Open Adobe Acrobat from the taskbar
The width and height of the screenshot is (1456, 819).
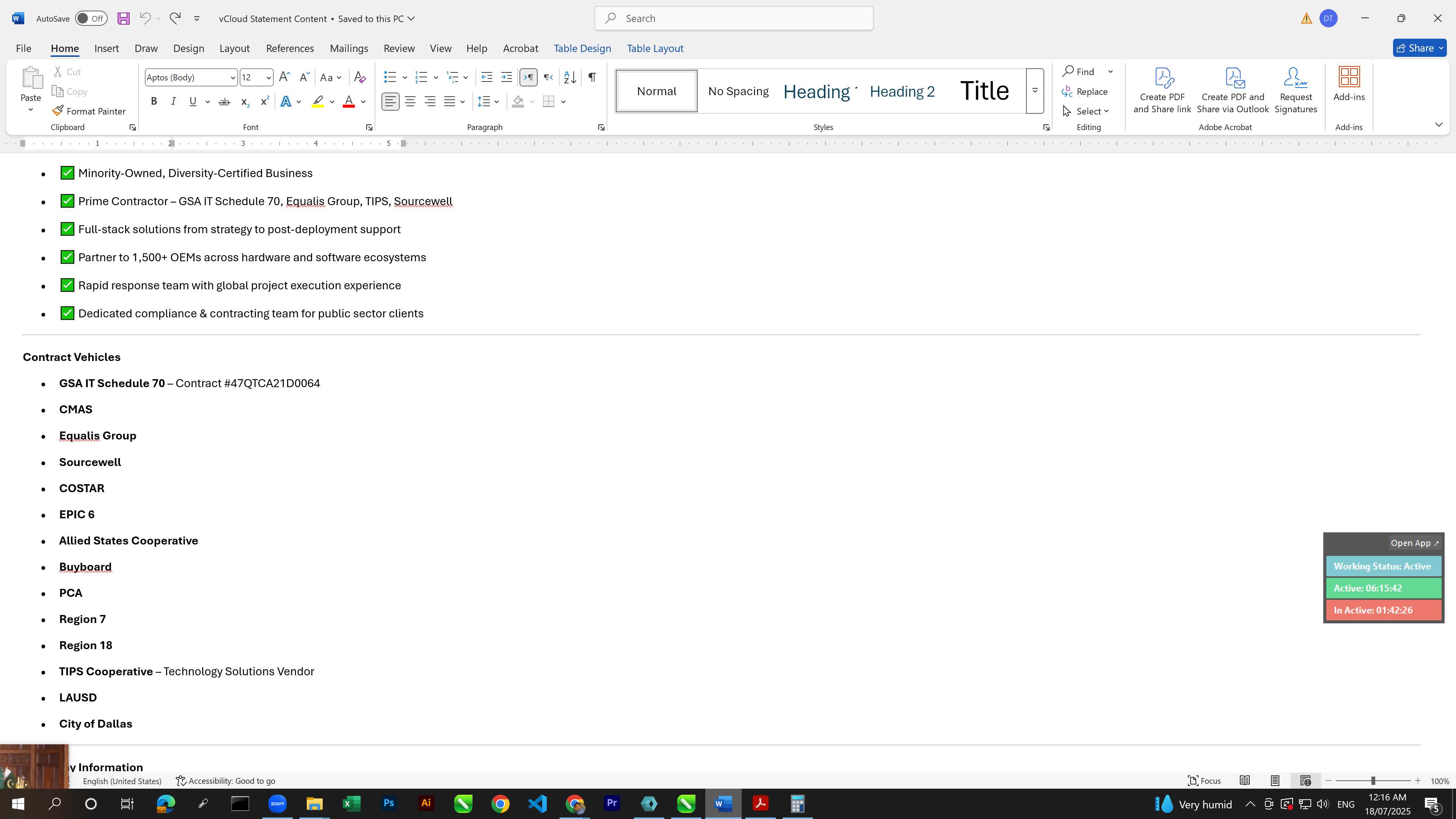tap(760, 804)
